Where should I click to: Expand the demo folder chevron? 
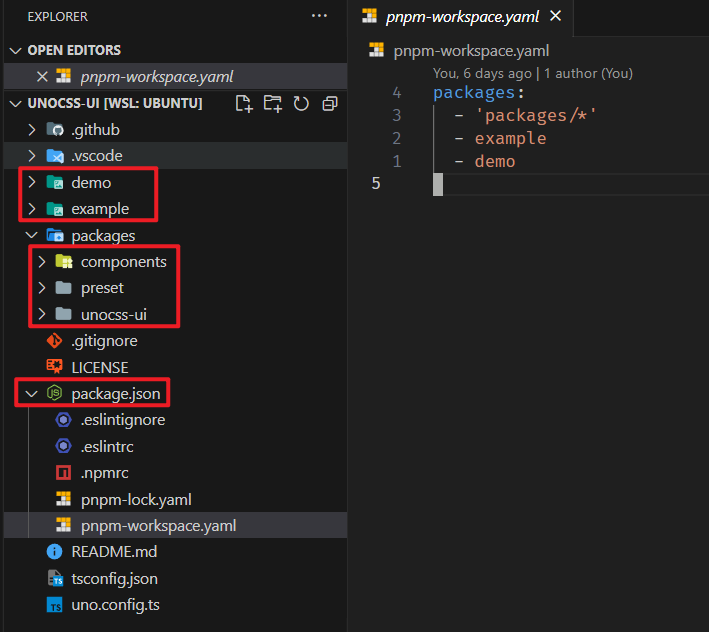click(x=32, y=182)
